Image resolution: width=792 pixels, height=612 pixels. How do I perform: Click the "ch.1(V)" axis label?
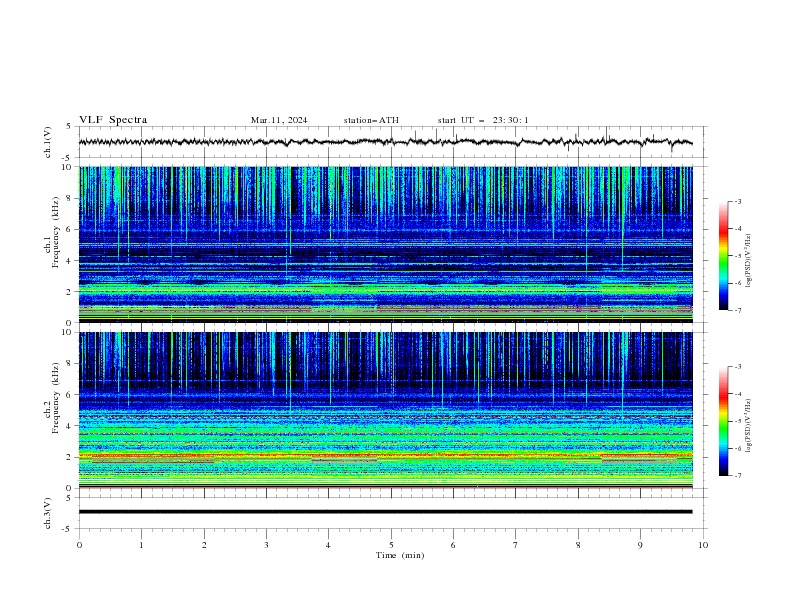point(48,142)
